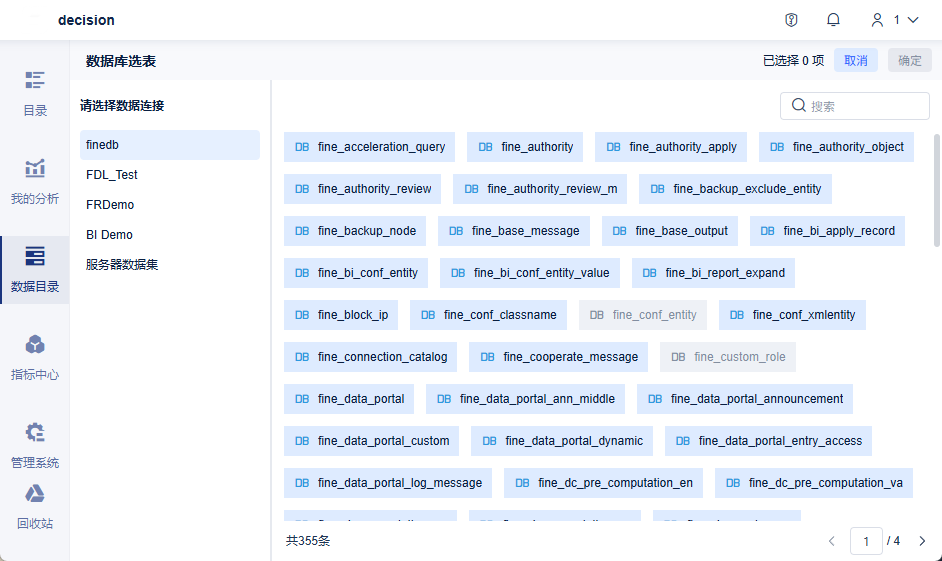The image size is (942, 561).
Task: Click the DB icon of fine_data_portal
Action: (x=302, y=399)
